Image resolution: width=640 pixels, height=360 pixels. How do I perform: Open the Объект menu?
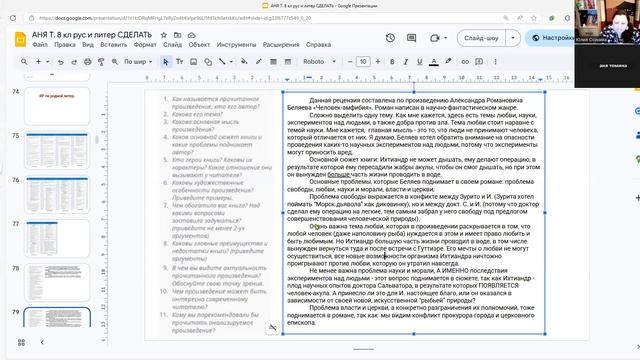coord(199,44)
